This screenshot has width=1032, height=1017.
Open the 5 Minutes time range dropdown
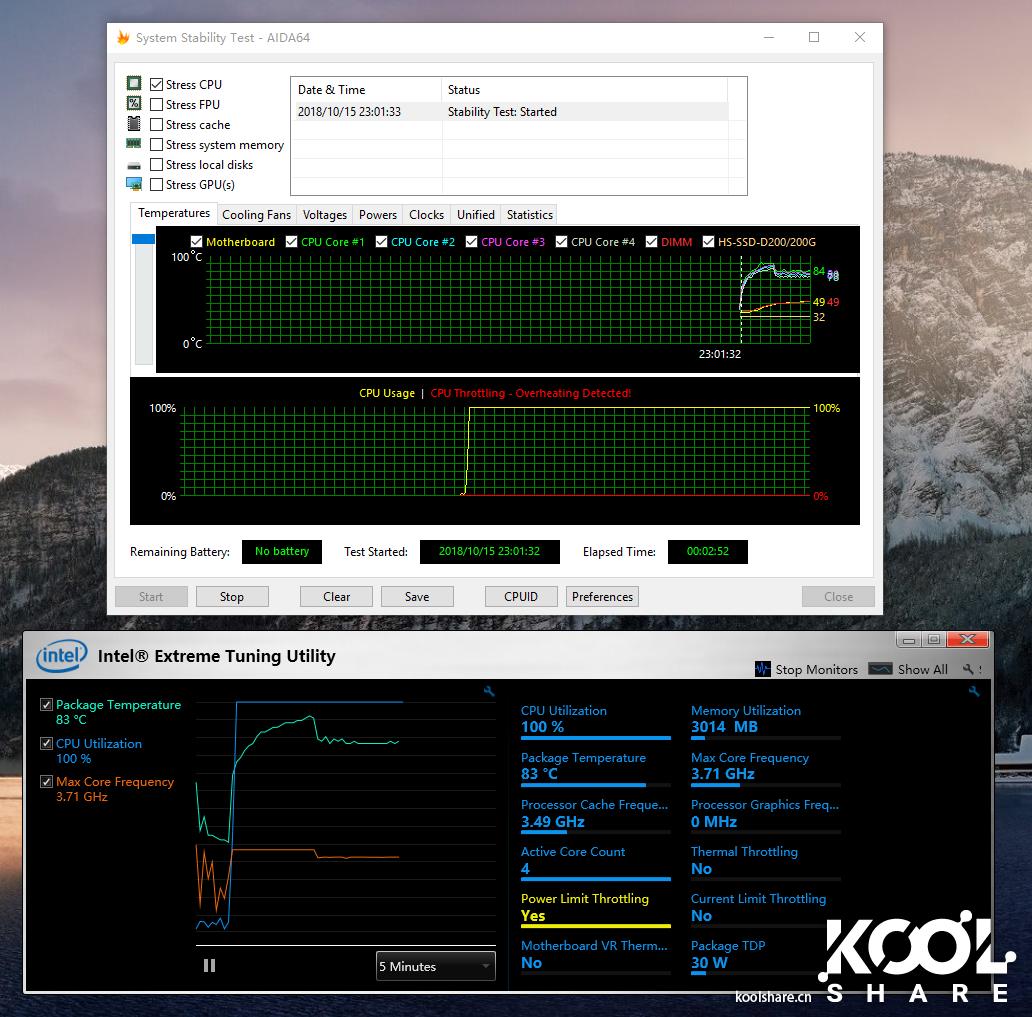pos(435,966)
